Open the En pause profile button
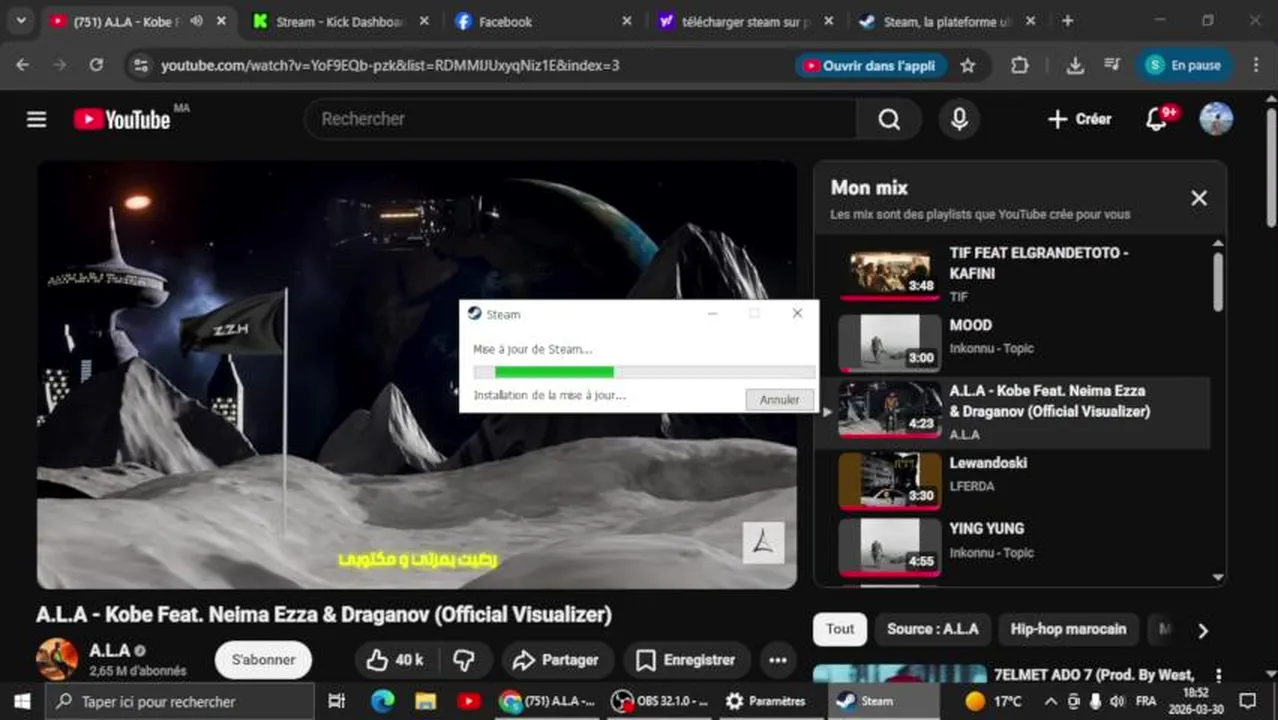This screenshot has width=1278, height=720. click(x=1185, y=65)
